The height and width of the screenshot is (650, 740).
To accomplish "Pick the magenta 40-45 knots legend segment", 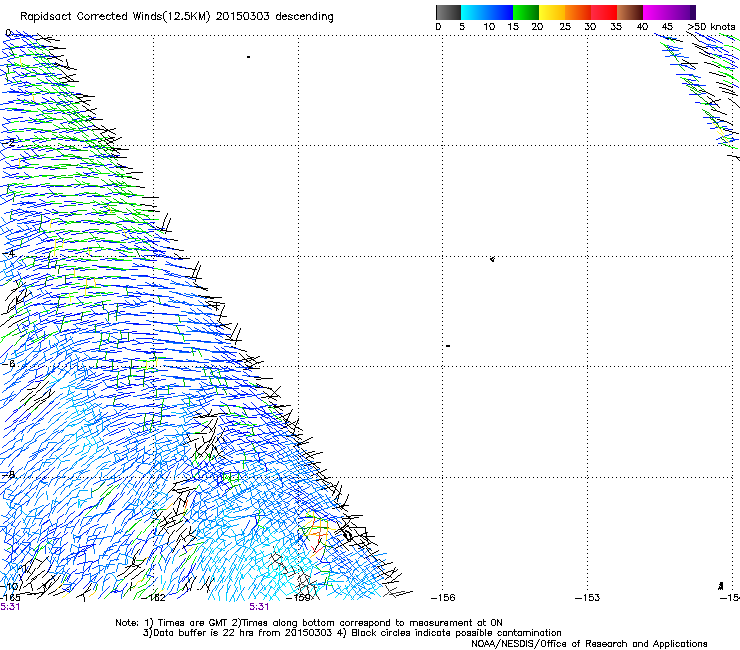I will point(656,12).
